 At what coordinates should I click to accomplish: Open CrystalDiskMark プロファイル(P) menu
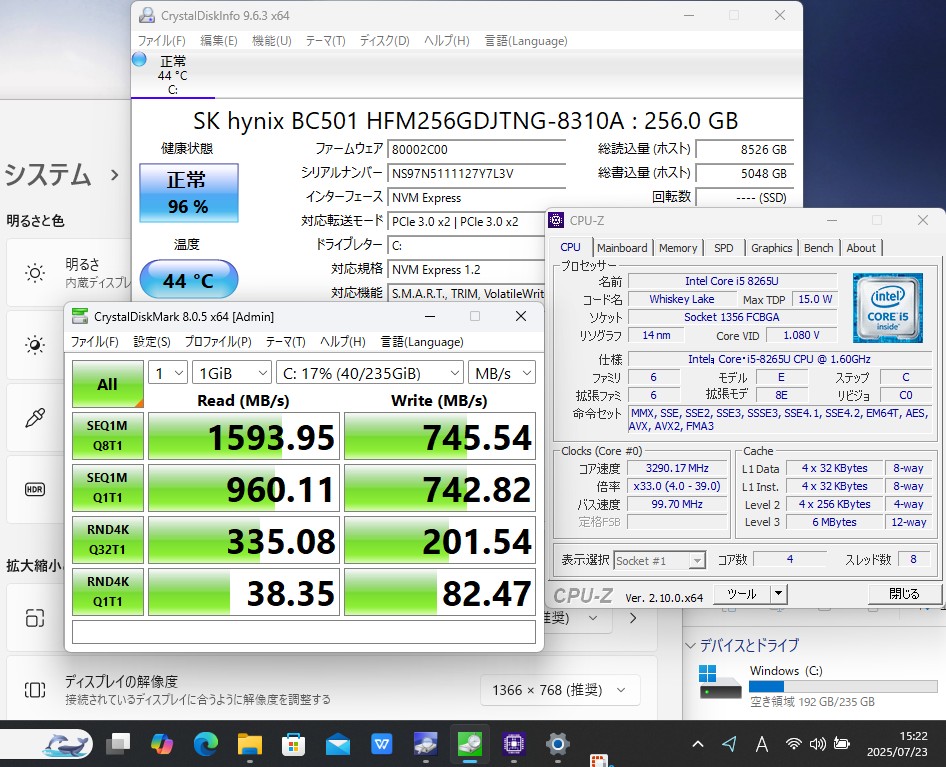(x=218, y=342)
